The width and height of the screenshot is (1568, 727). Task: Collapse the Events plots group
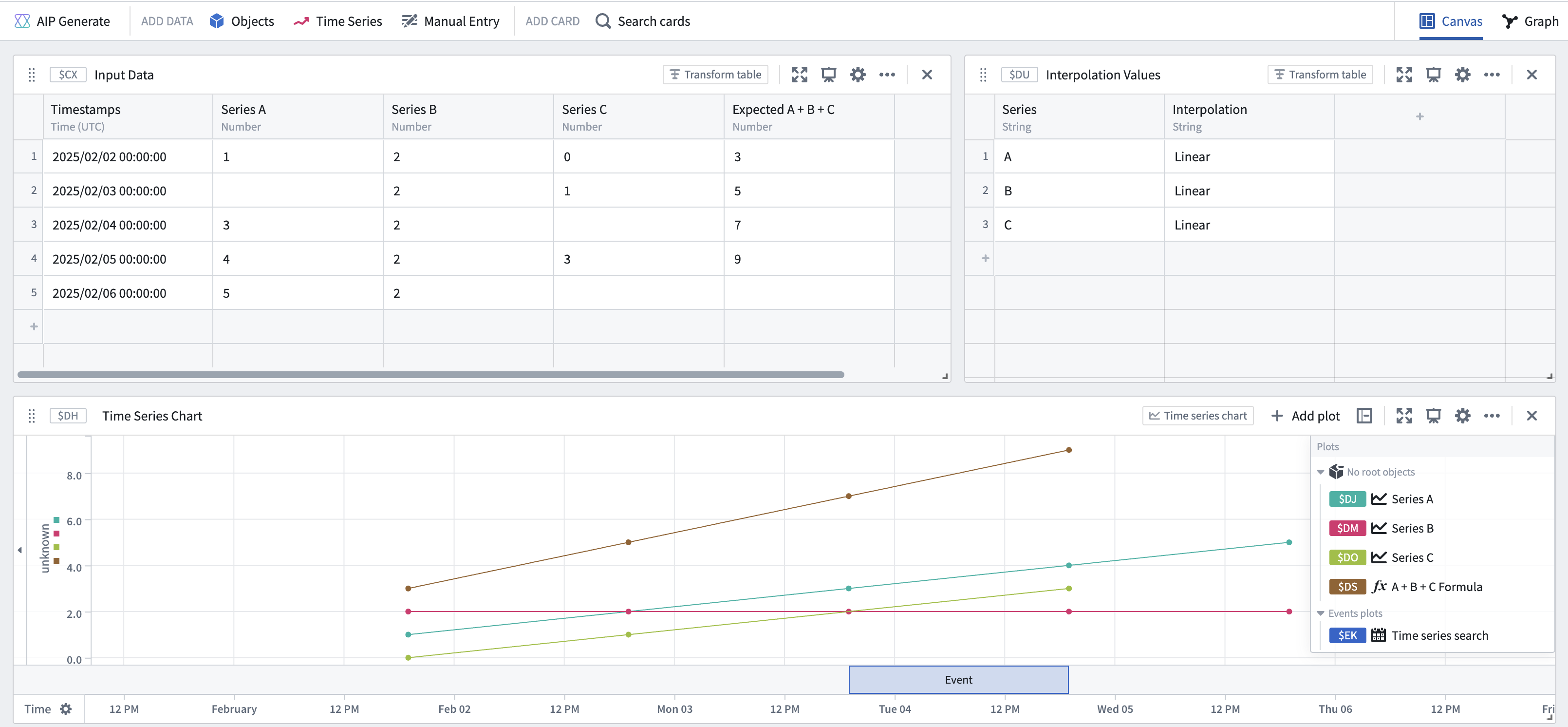pyautogui.click(x=1320, y=613)
